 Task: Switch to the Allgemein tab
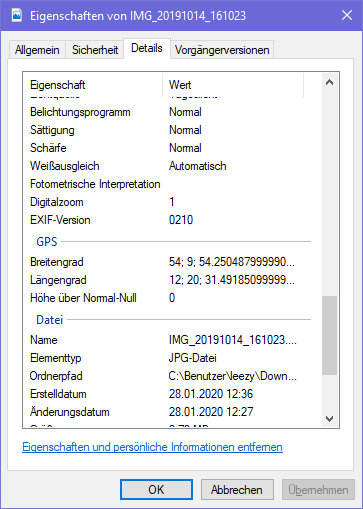point(37,50)
